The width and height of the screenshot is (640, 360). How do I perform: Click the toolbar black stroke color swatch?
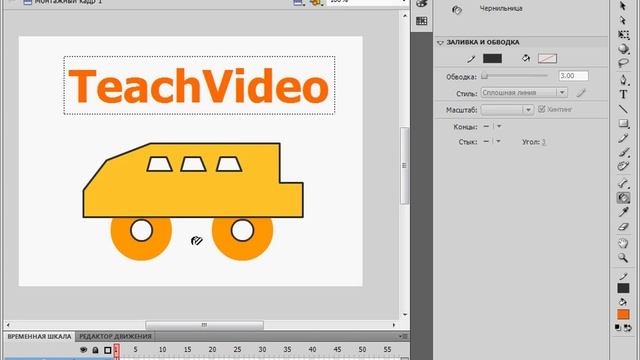pos(623,288)
